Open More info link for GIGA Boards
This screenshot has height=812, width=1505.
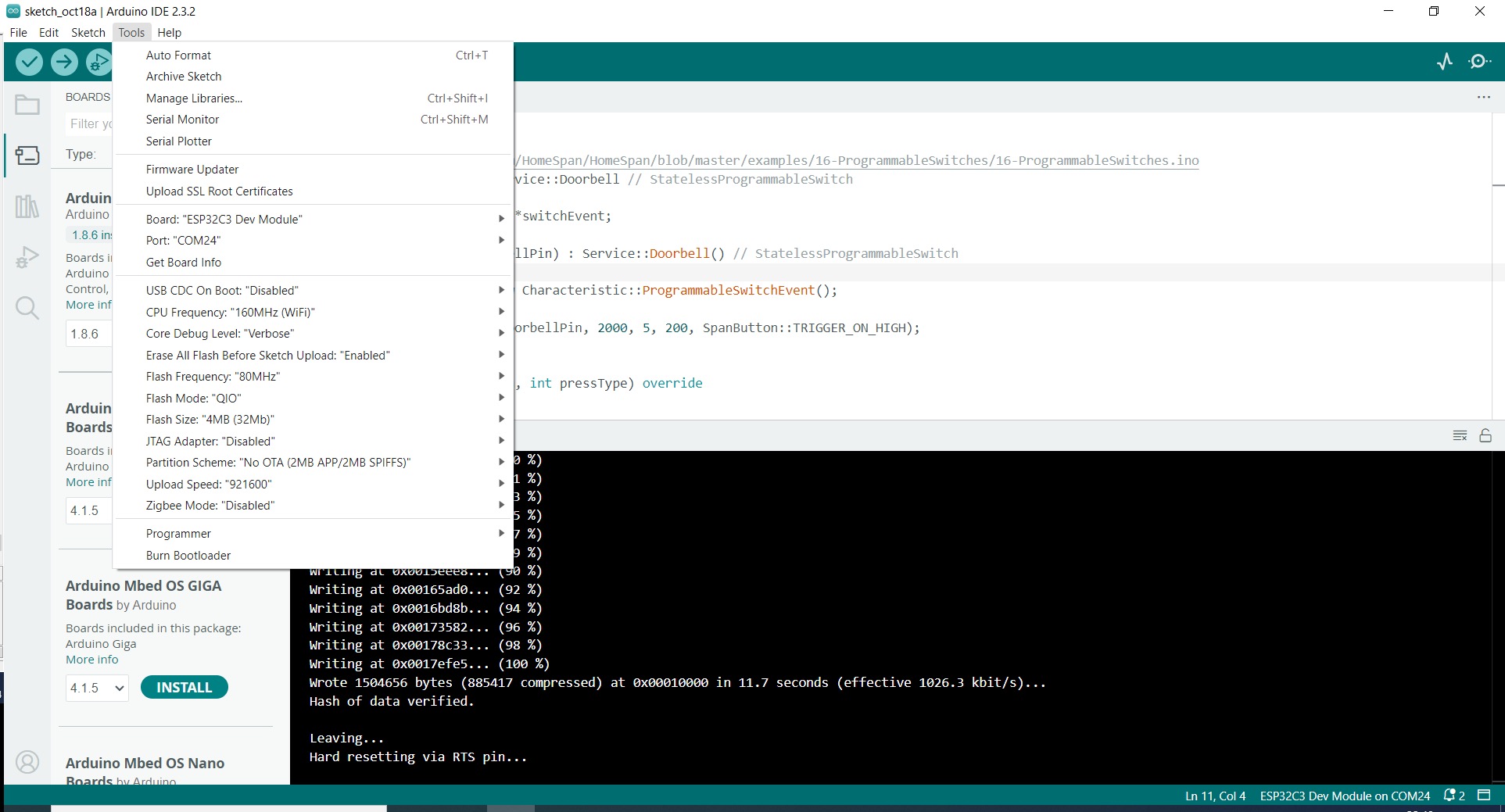tap(92, 660)
